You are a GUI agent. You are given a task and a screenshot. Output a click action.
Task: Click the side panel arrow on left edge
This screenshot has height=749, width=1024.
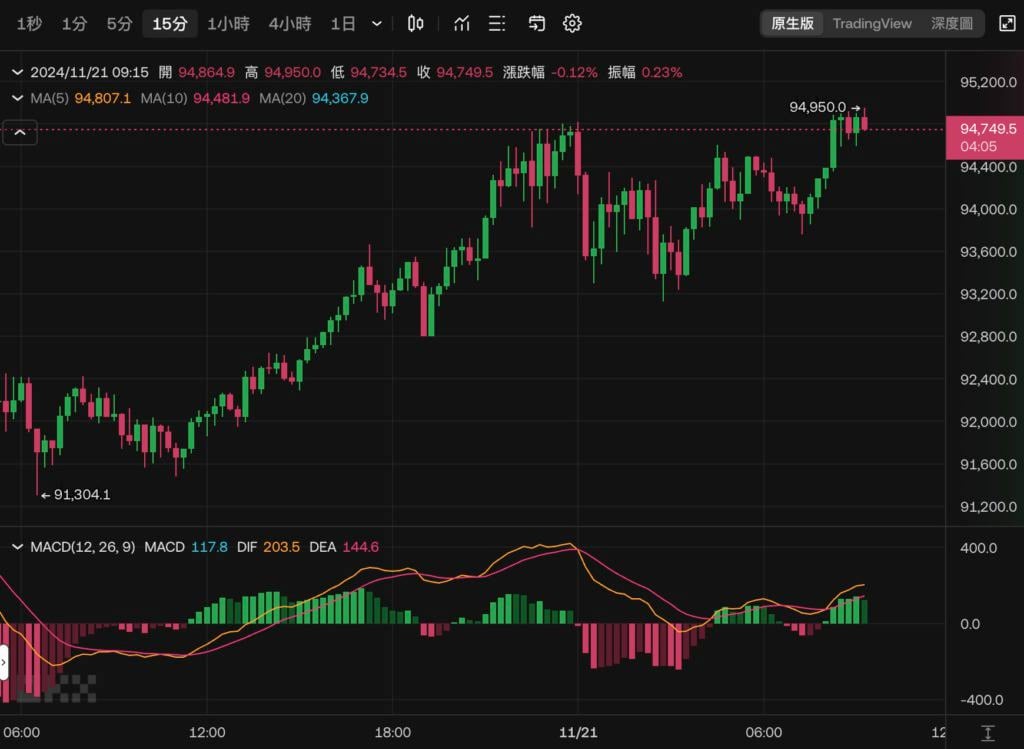[x=3, y=662]
